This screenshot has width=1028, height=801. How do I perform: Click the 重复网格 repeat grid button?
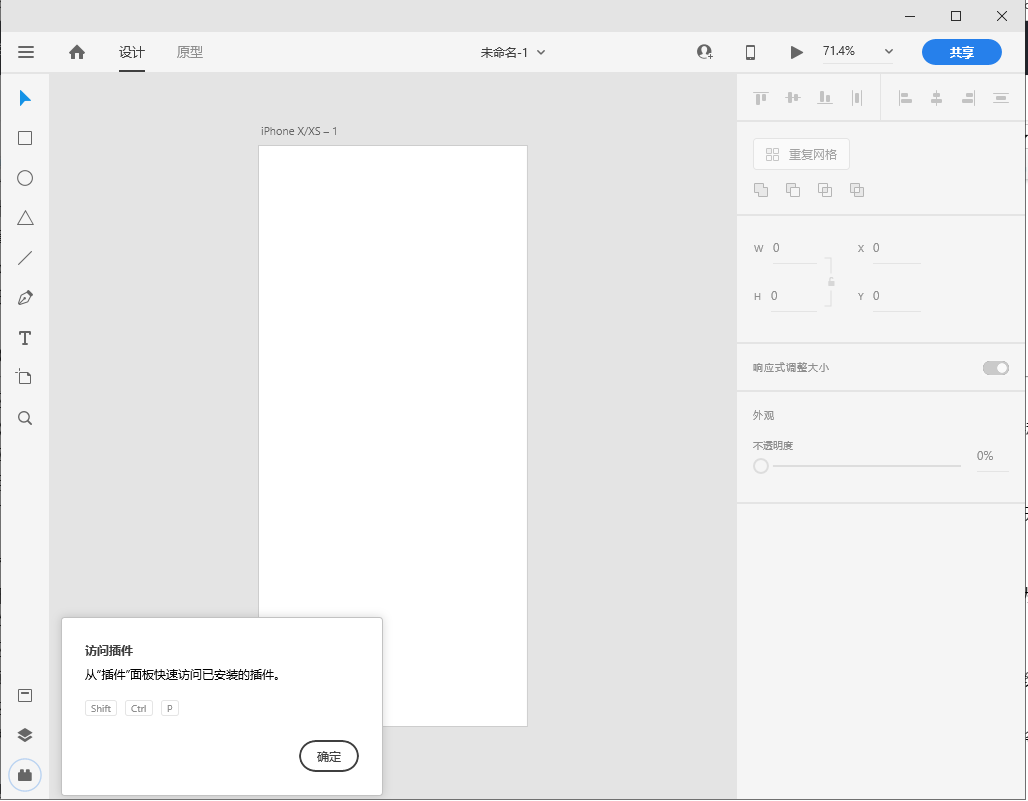[x=801, y=154]
